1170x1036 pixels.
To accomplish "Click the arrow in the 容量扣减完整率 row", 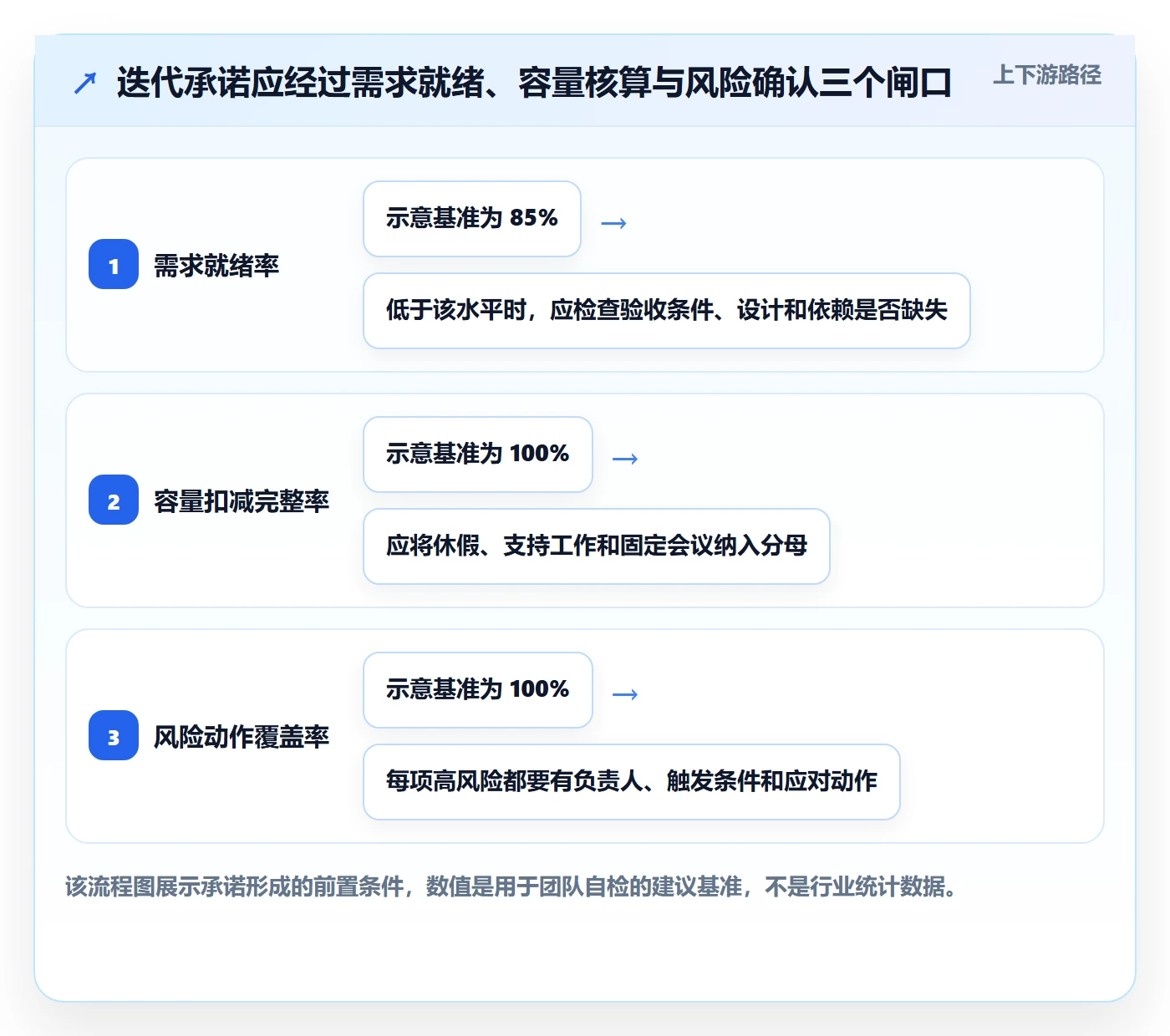I will click(625, 459).
